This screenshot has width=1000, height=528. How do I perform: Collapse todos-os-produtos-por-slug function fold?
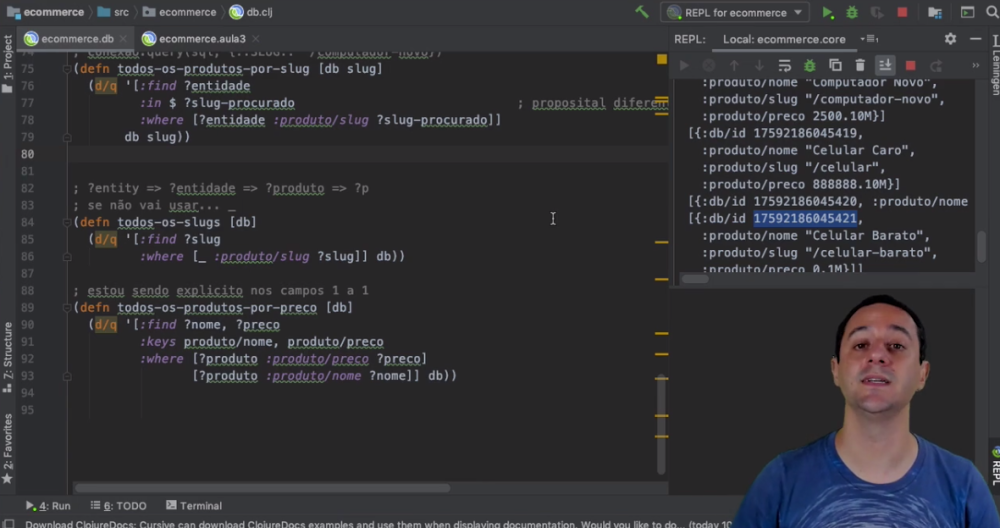[67, 69]
